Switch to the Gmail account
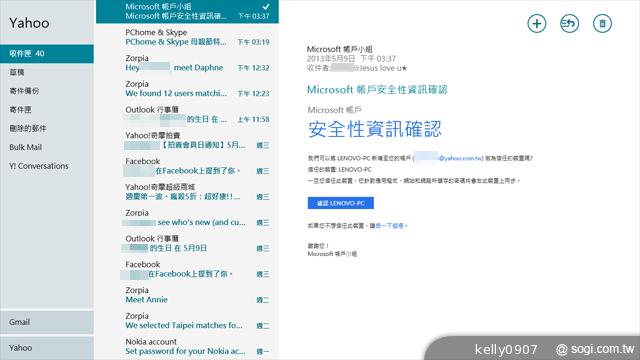This screenshot has height=360, width=640. [47, 322]
